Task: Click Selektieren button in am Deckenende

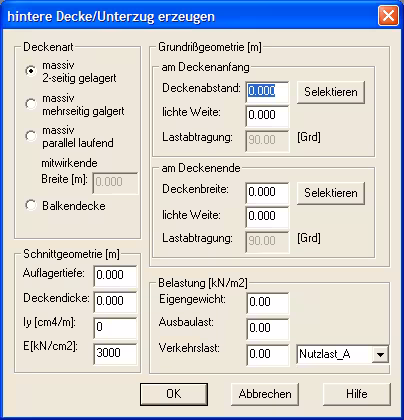Action: point(331,193)
